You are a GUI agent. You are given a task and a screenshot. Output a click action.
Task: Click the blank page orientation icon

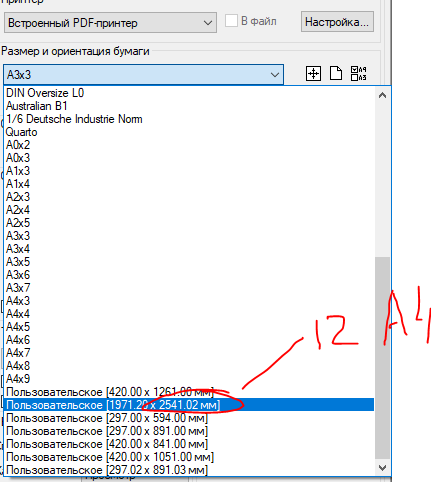point(336,73)
